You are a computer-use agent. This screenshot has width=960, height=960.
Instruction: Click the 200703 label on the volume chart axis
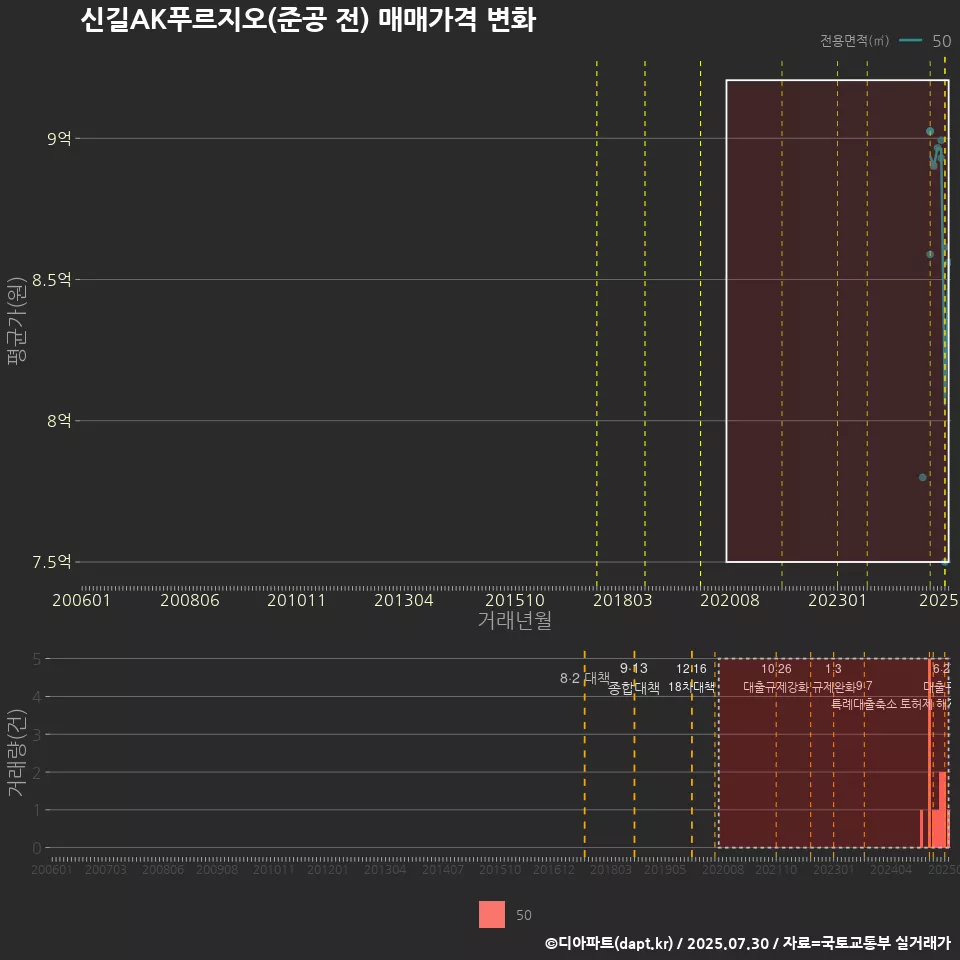(106, 869)
